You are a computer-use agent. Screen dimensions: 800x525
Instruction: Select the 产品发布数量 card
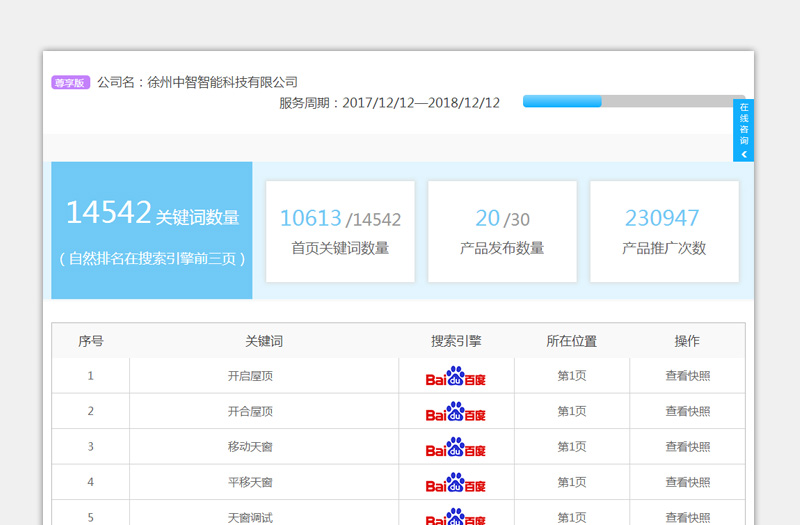pyautogui.click(x=503, y=231)
